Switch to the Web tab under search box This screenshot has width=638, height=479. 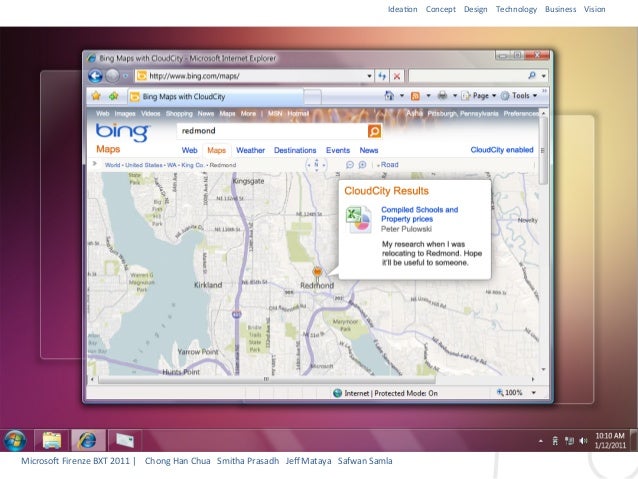pyautogui.click(x=189, y=150)
